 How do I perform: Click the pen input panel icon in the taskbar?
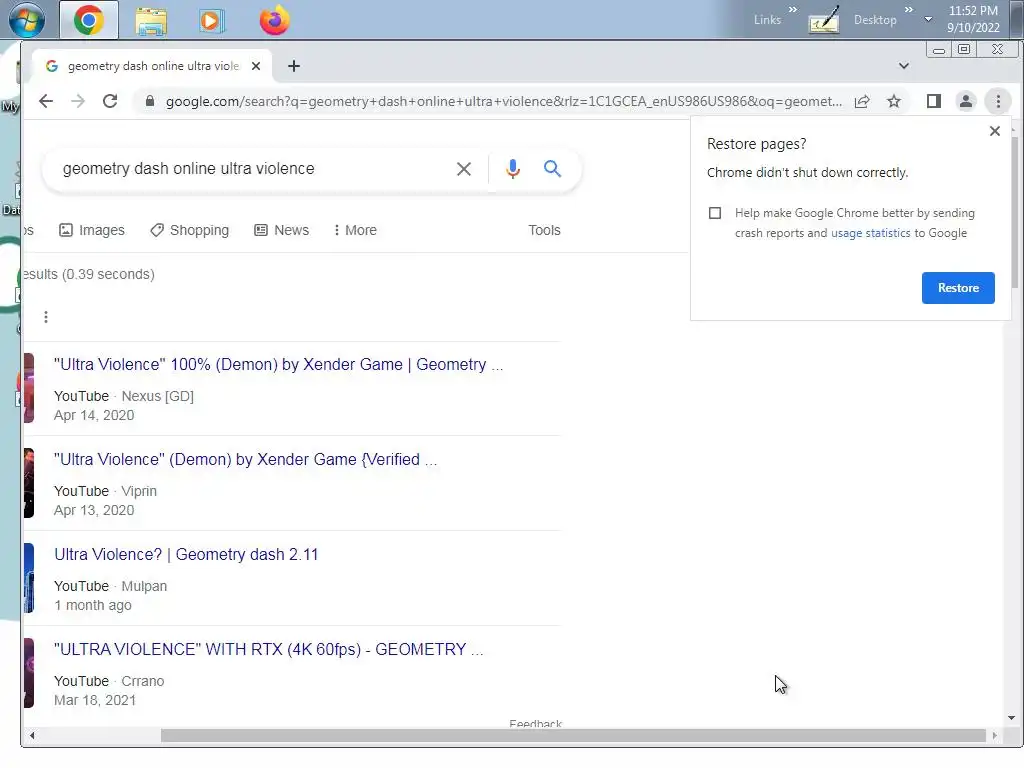[x=824, y=21]
